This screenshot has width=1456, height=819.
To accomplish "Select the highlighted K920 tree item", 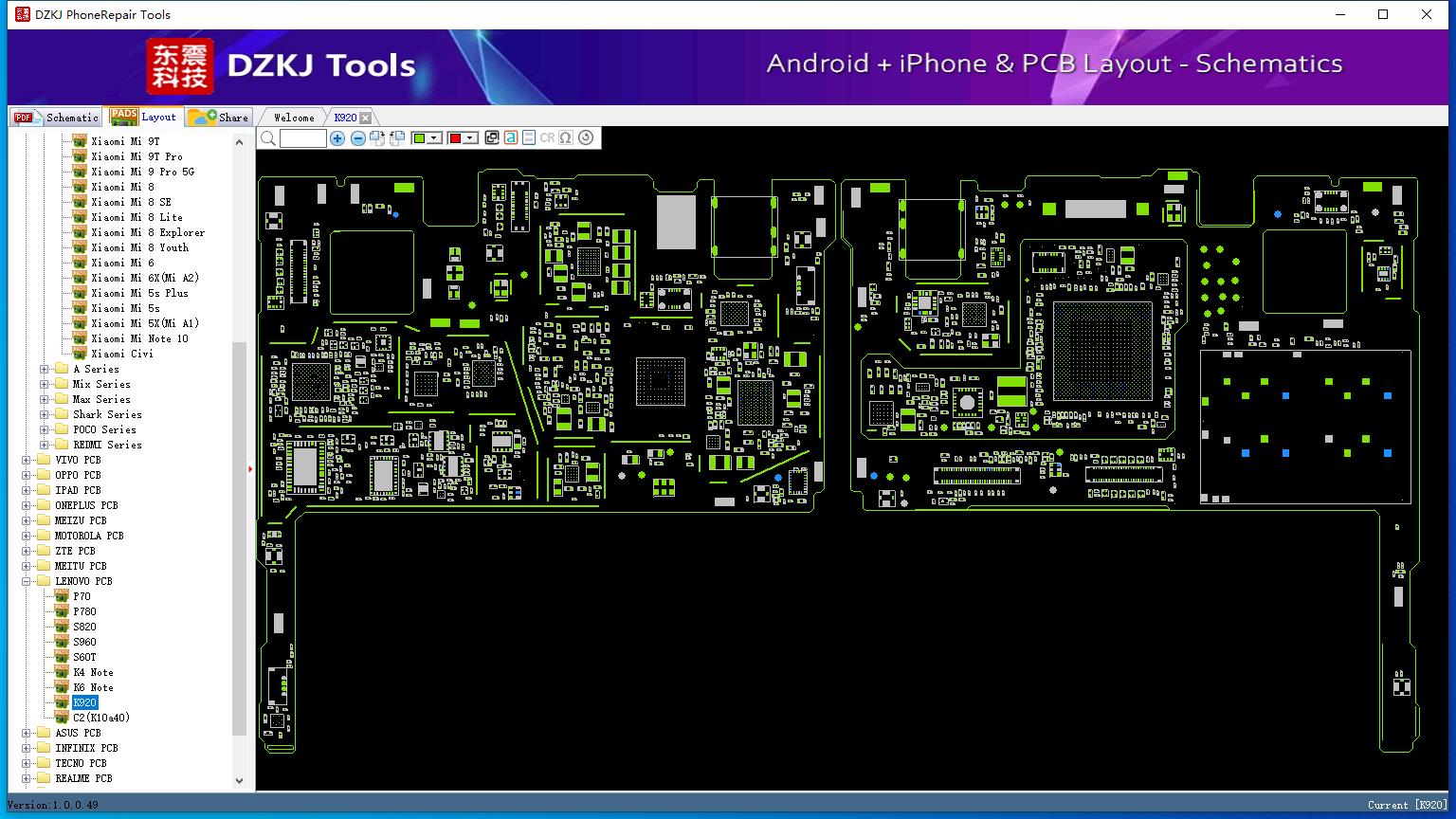I will coord(84,702).
